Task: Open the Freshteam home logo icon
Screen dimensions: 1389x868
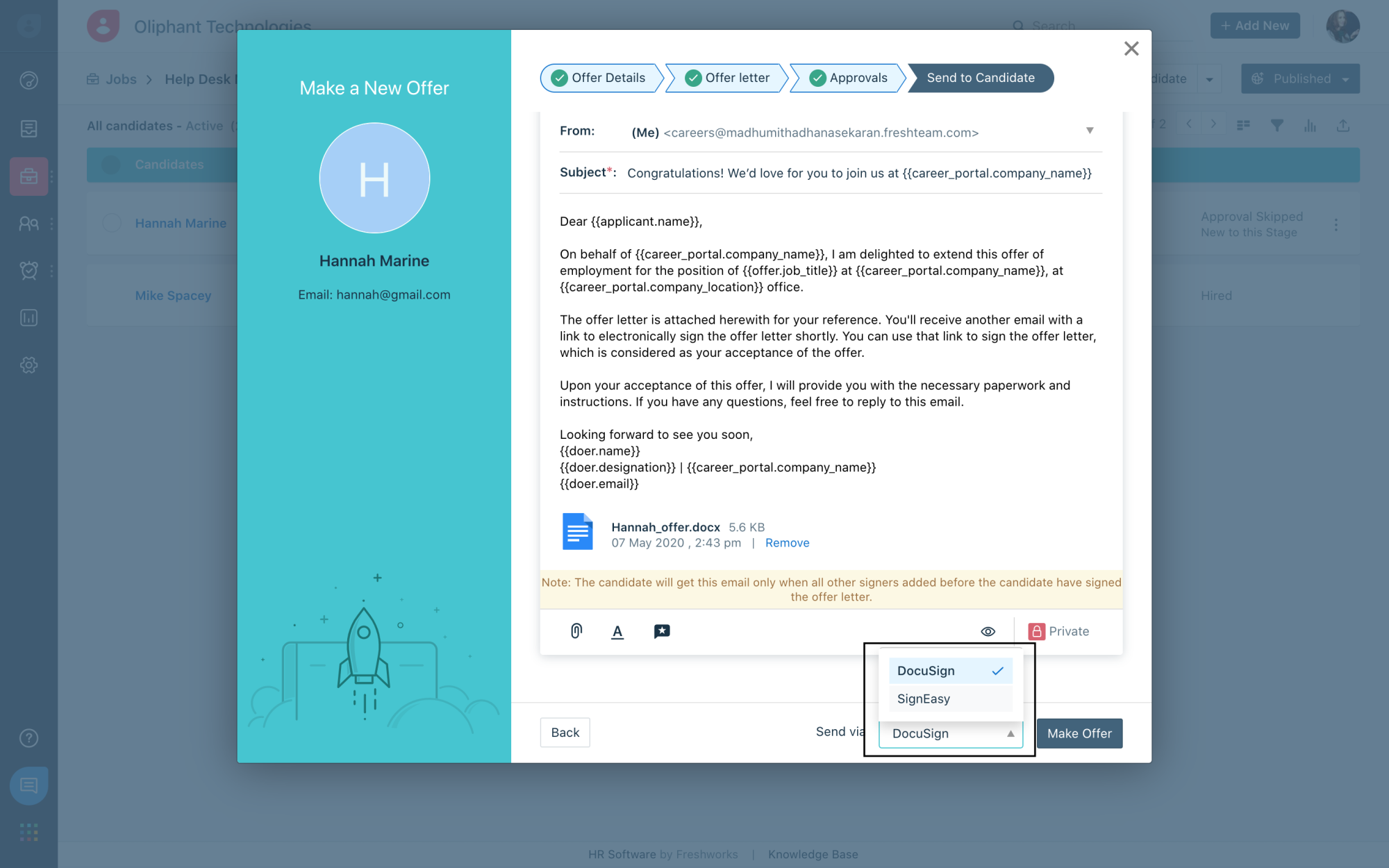Action: pyautogui.click(x=29, y=26)
